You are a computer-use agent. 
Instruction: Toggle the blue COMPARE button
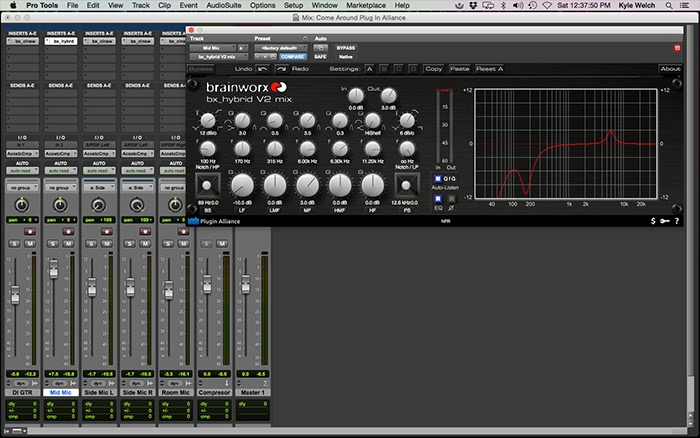point(293,57)
